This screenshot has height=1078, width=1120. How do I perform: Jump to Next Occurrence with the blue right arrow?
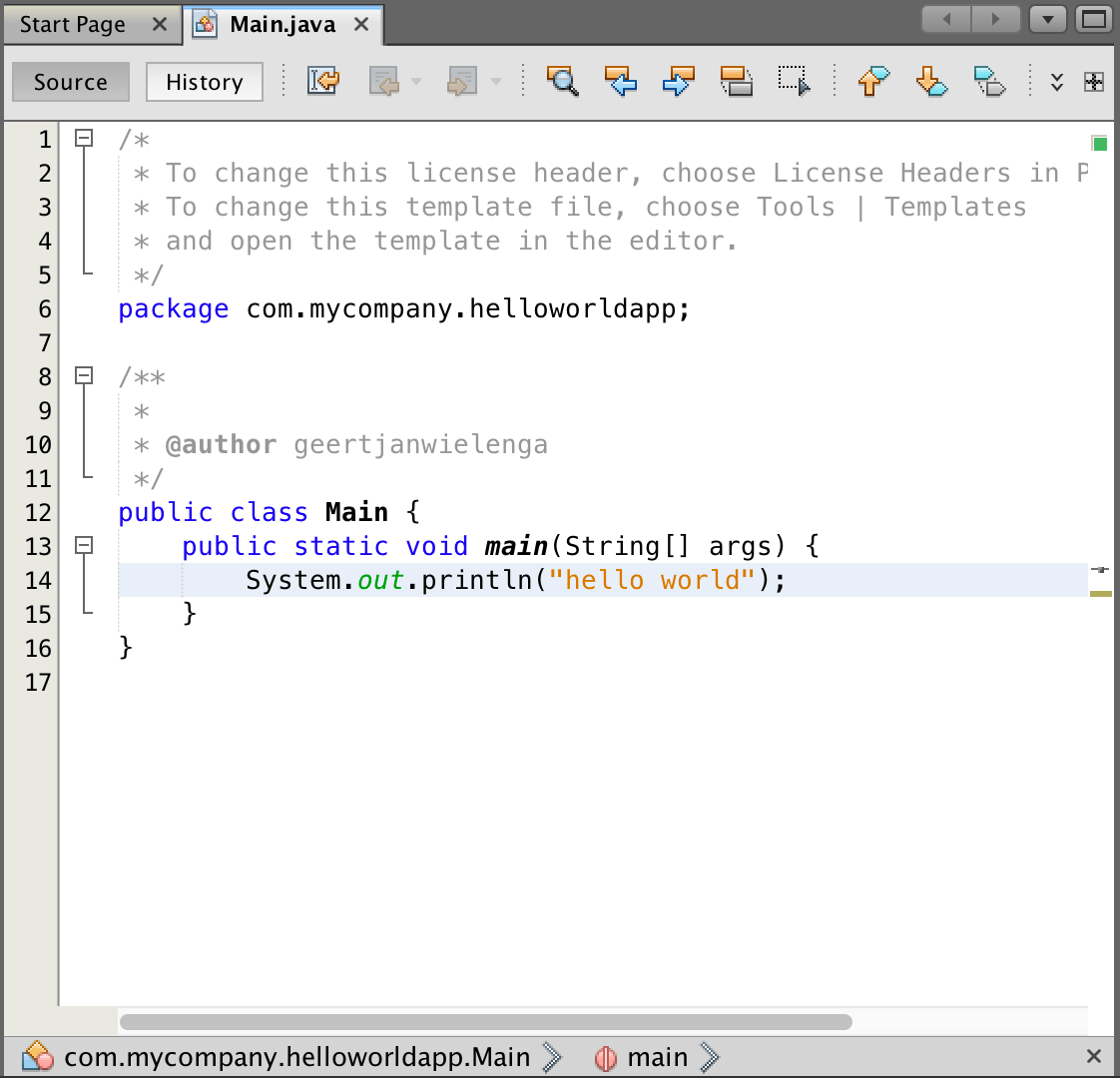[679, 82]
